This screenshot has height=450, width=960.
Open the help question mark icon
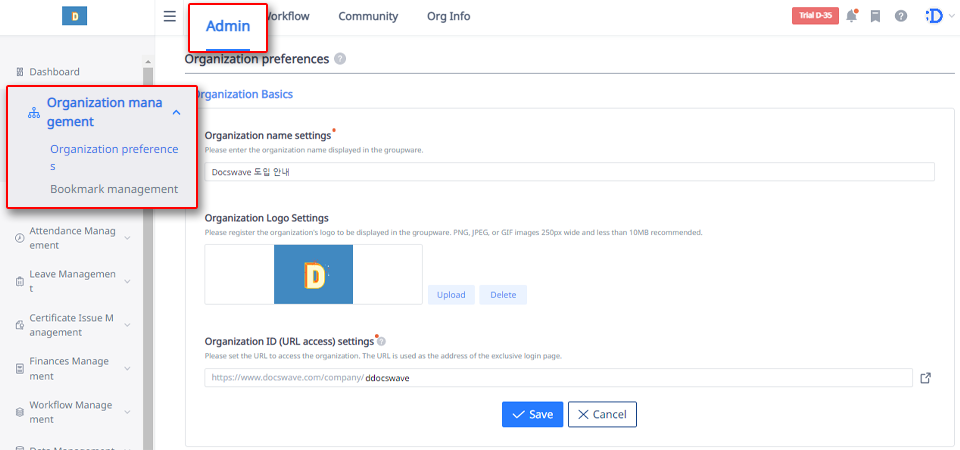pos(901,16)
